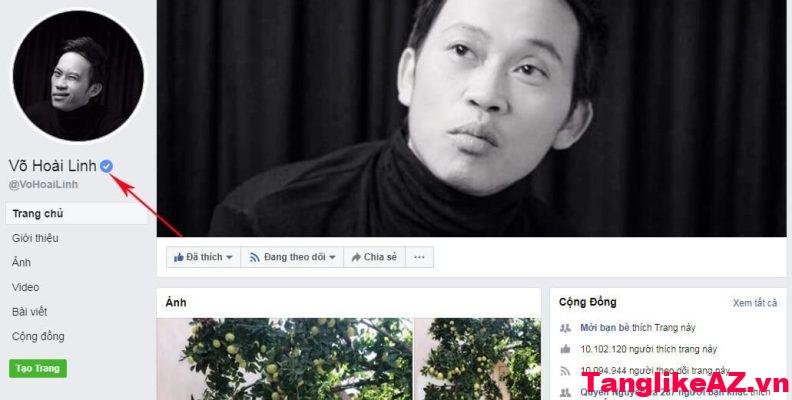Open the first fruit tree photo thumbnail
The image size is (792, 400).
(x=285, y=359)
